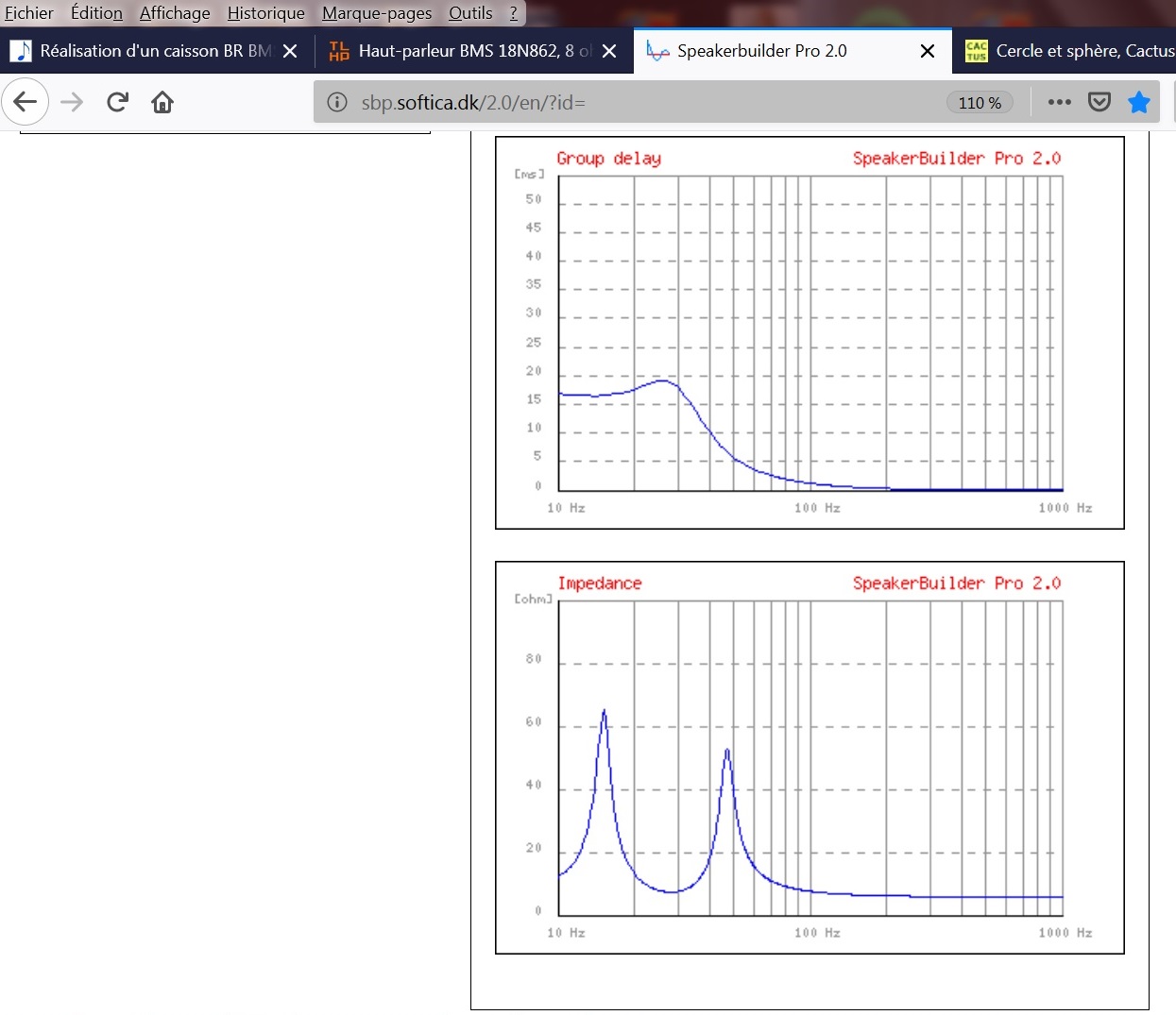Show site information for sbp.softica.dk
The height and width of the screenshot is (1015, 1176).
pyautogui.click(x=337, y=102)
